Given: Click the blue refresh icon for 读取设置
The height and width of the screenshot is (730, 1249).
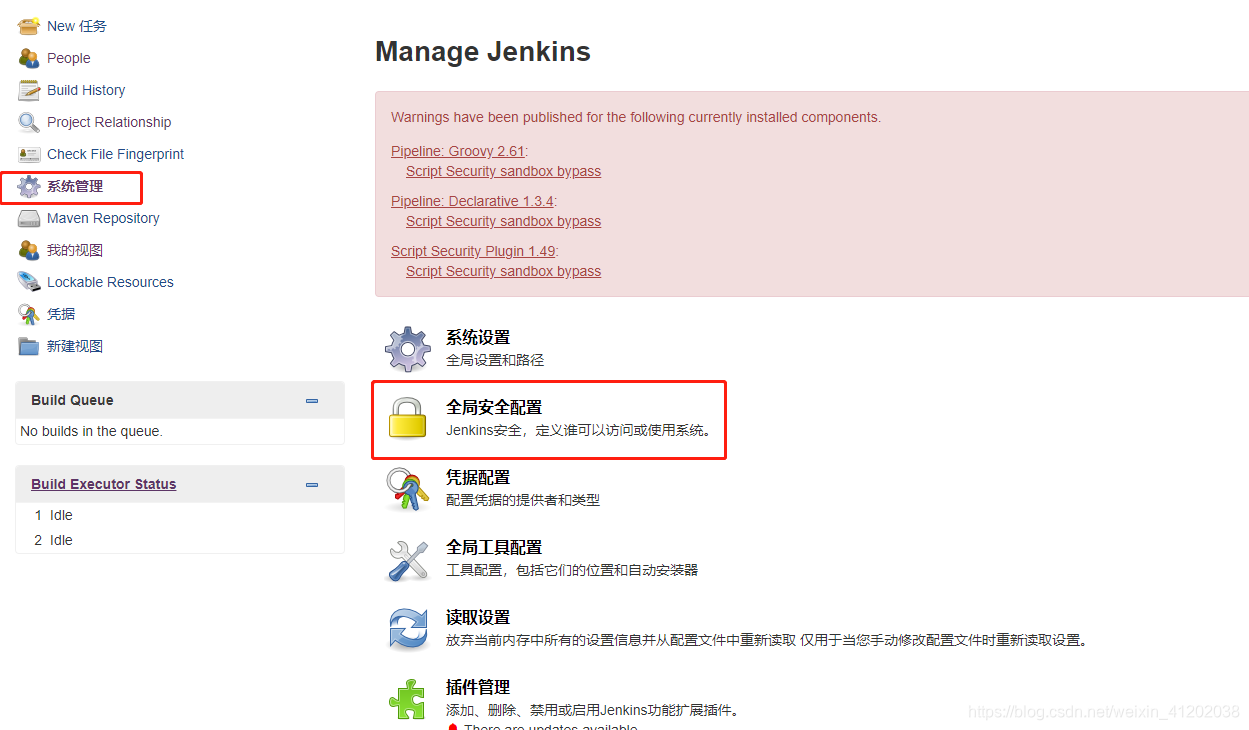Looking at the screenshot, I should (408, 629).
